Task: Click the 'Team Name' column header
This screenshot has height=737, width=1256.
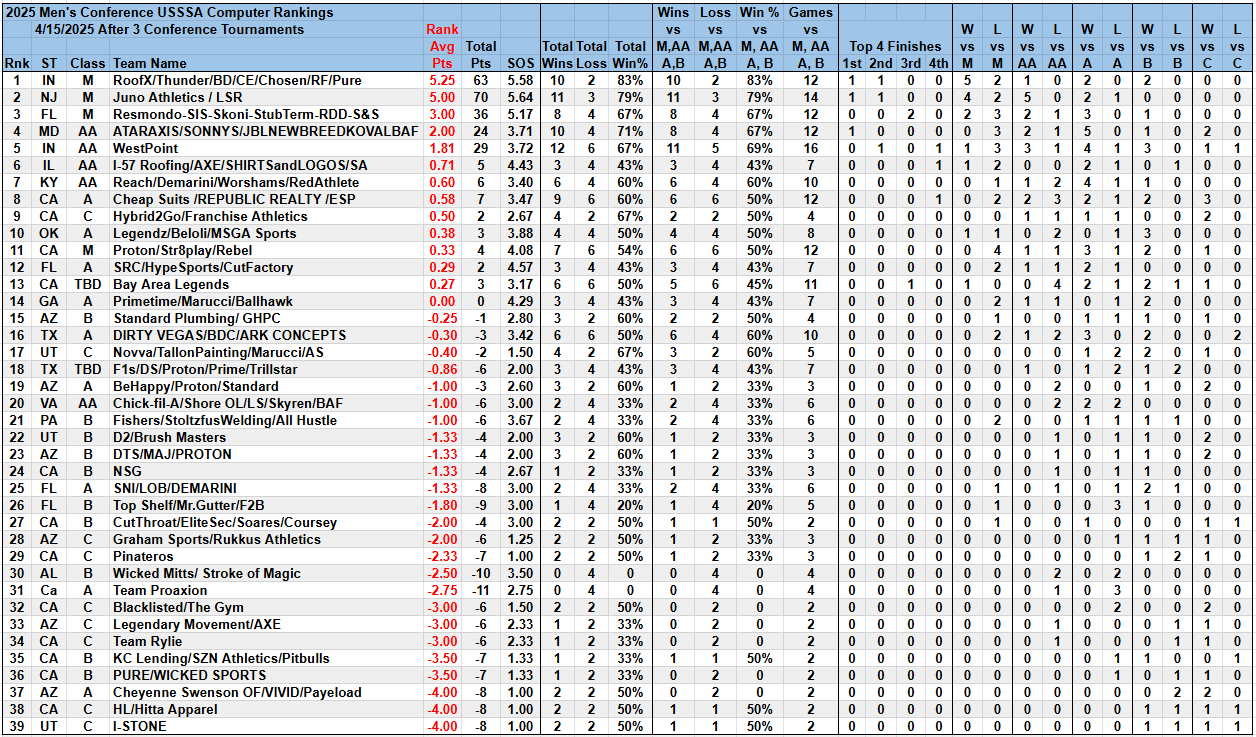Action: pos(150,63)
